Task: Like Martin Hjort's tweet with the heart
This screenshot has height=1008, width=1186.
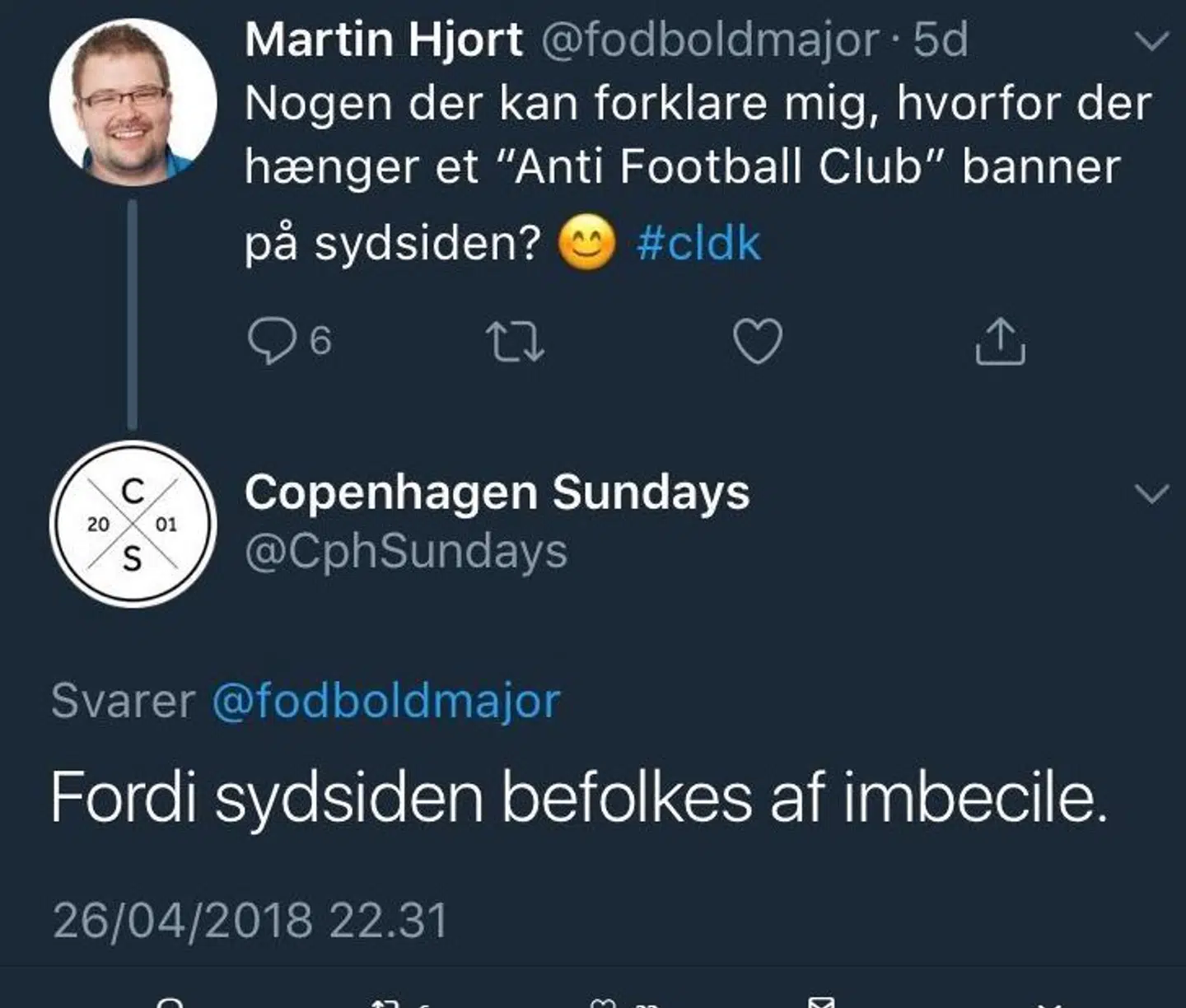Action: pyautogui.click(x=757, y=342)
